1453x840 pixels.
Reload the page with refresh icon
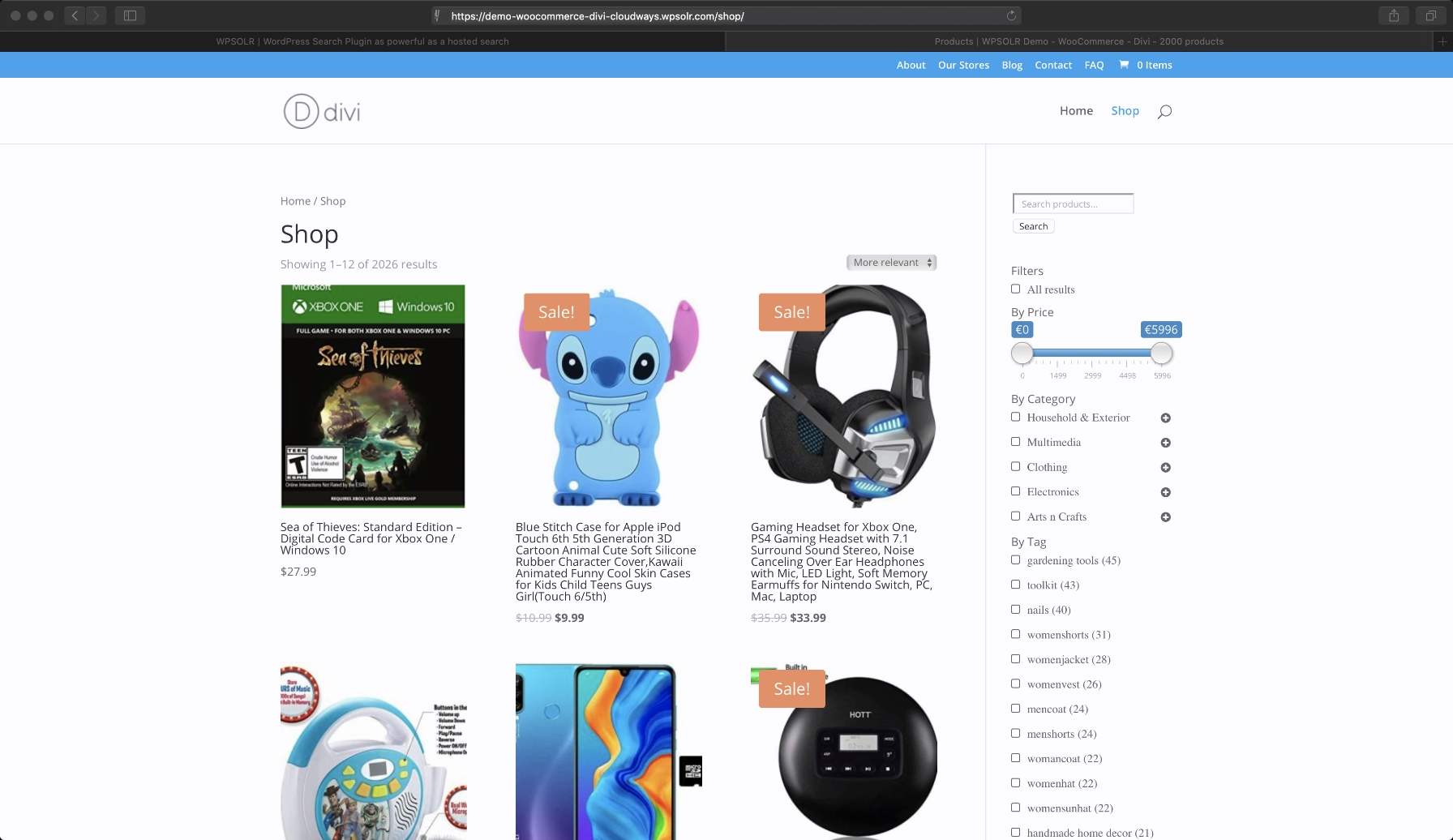1011,15
